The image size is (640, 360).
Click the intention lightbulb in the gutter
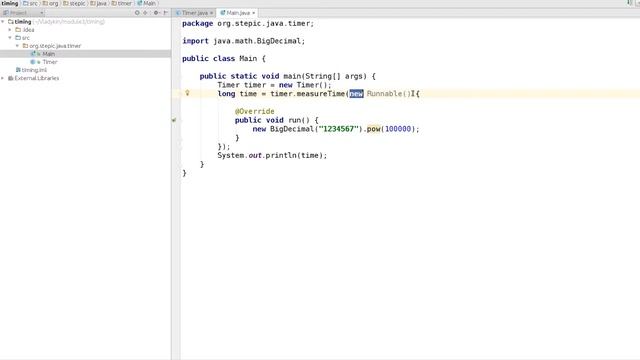187,93
